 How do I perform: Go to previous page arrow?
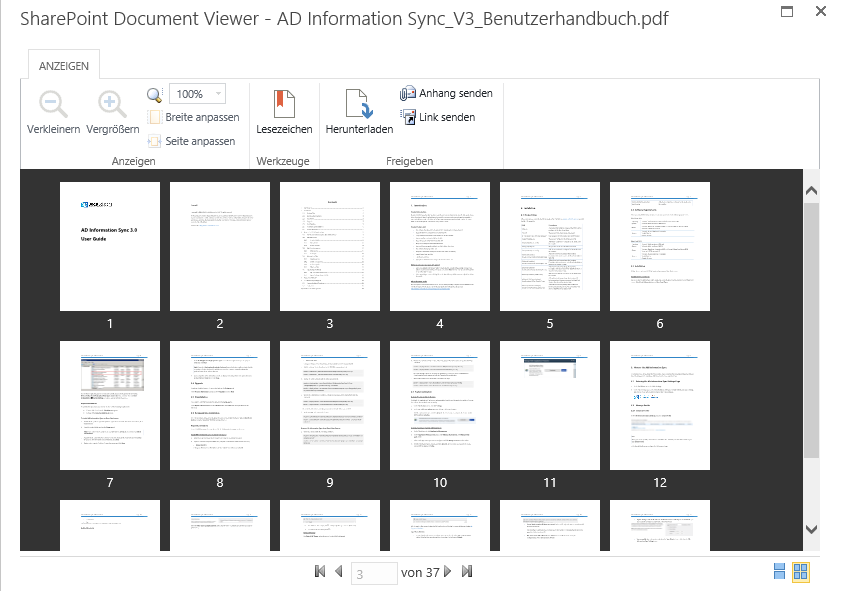tap(338, 572)
